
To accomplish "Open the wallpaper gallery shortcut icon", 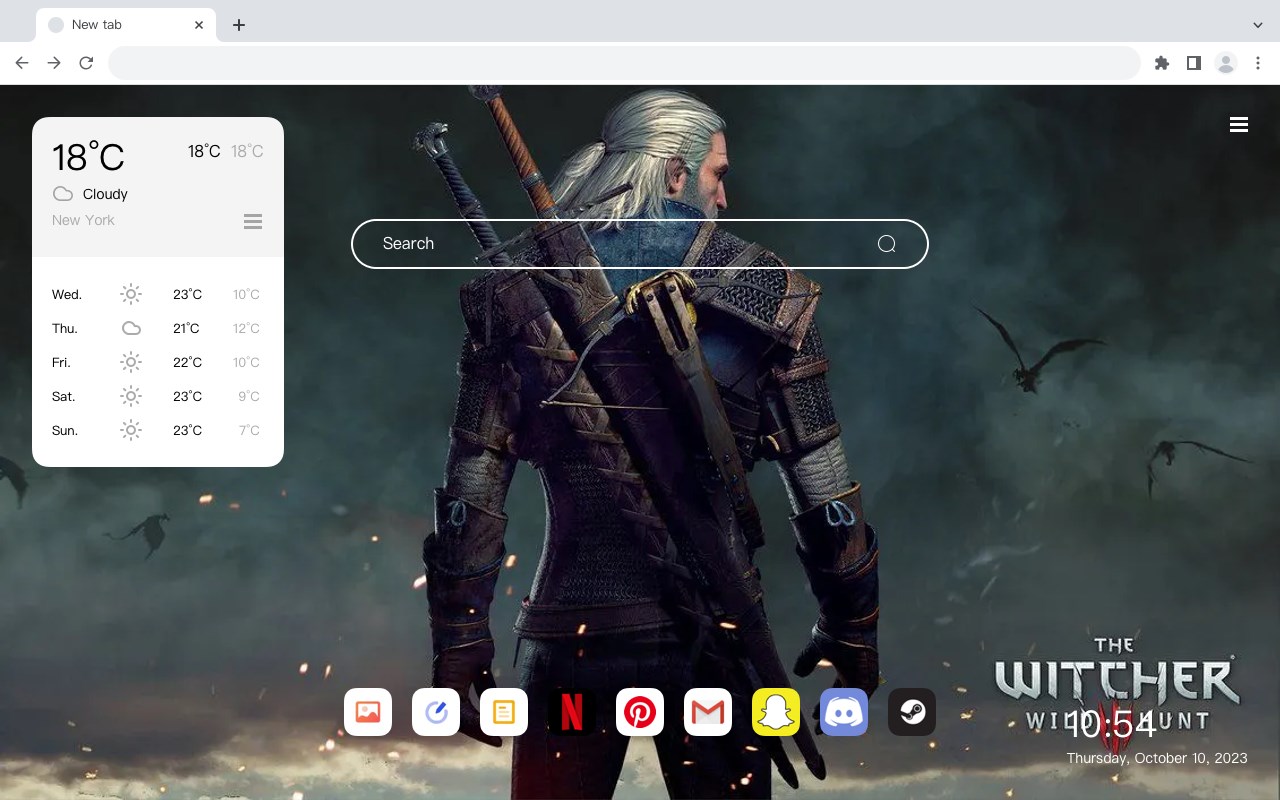I will click(x=368, y=712).
